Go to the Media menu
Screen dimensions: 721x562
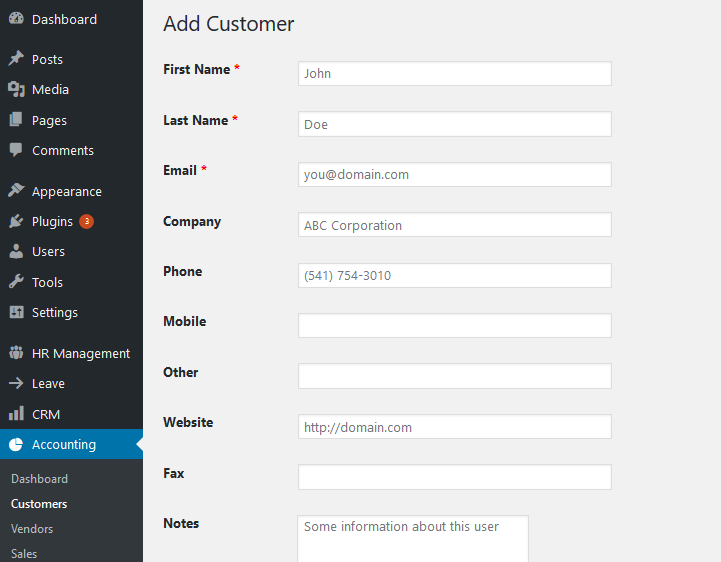pos(71,90)
